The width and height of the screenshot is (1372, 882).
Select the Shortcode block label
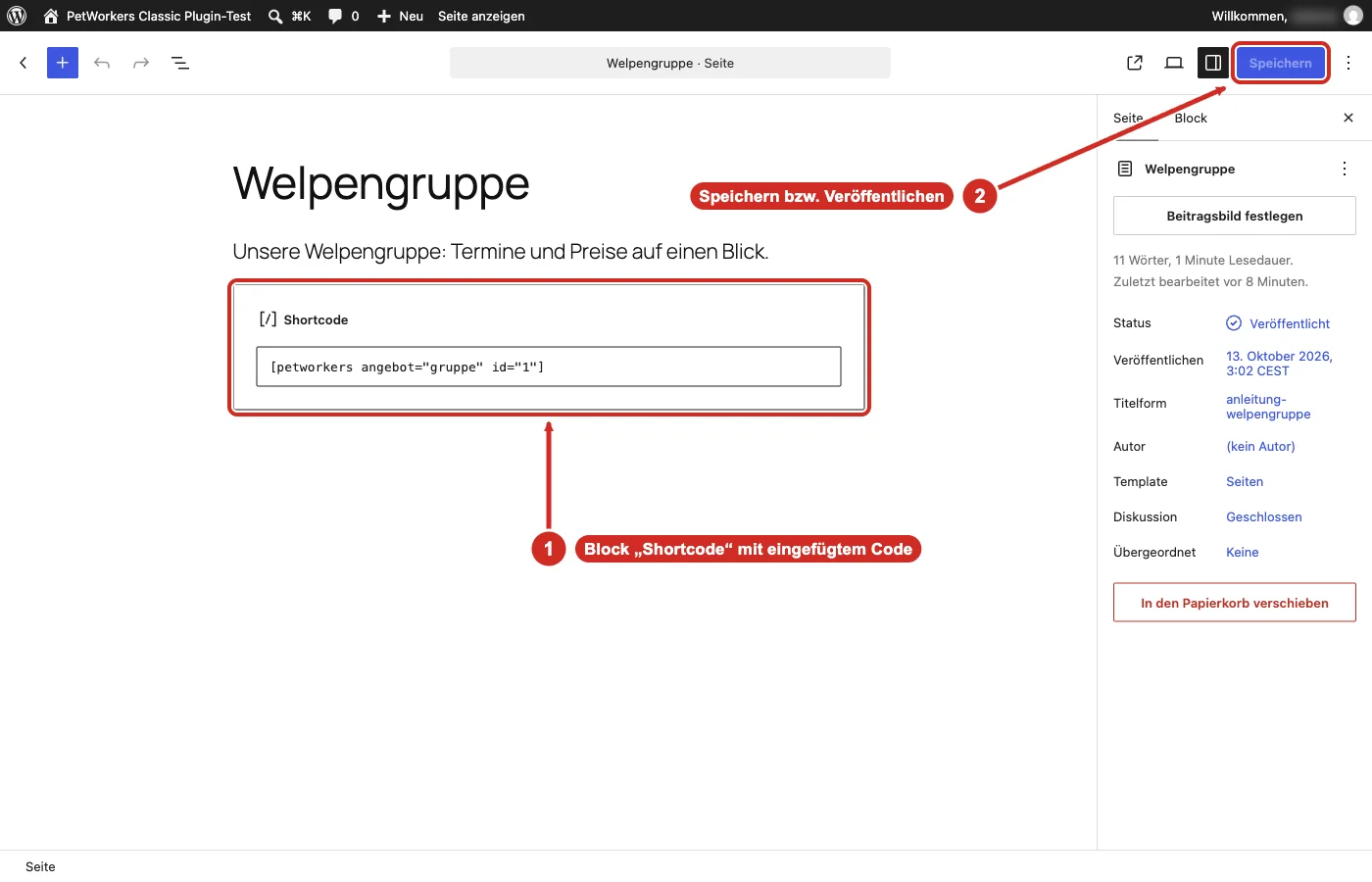tap(316, 319)
